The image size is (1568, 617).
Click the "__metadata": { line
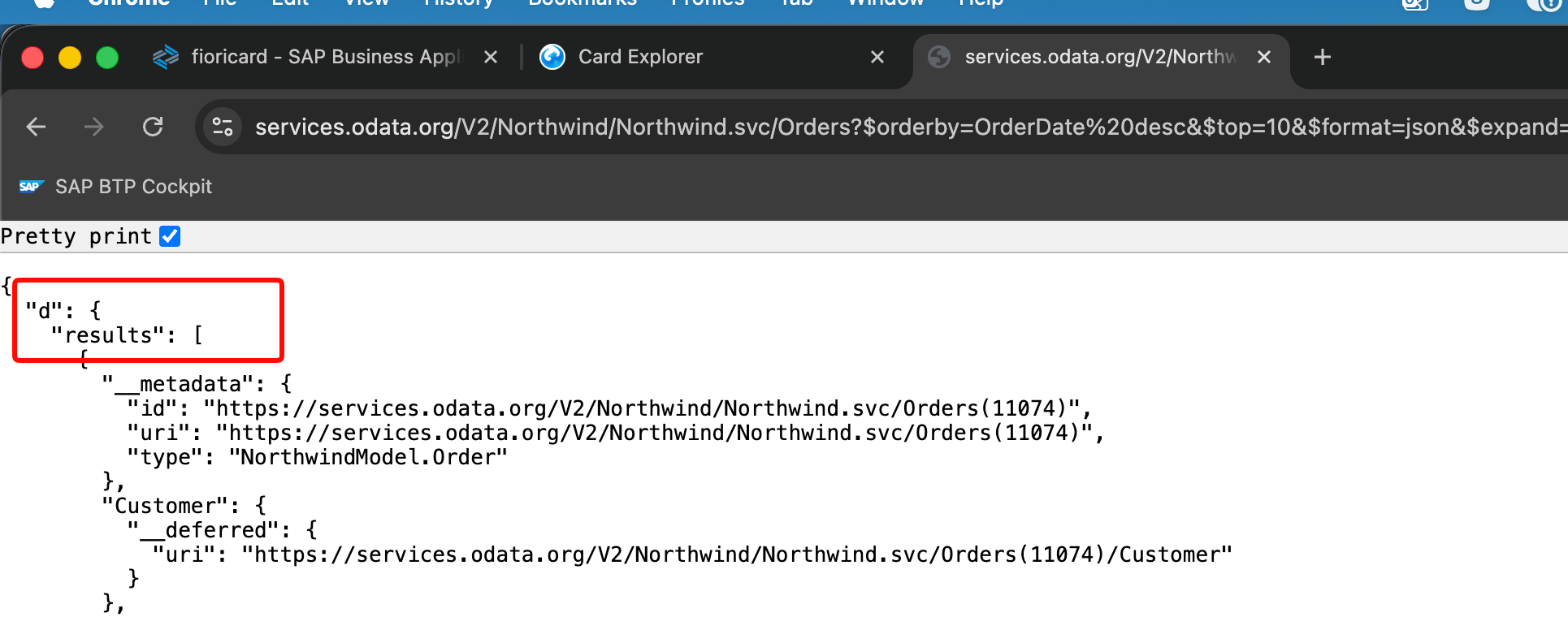[197, 384]
